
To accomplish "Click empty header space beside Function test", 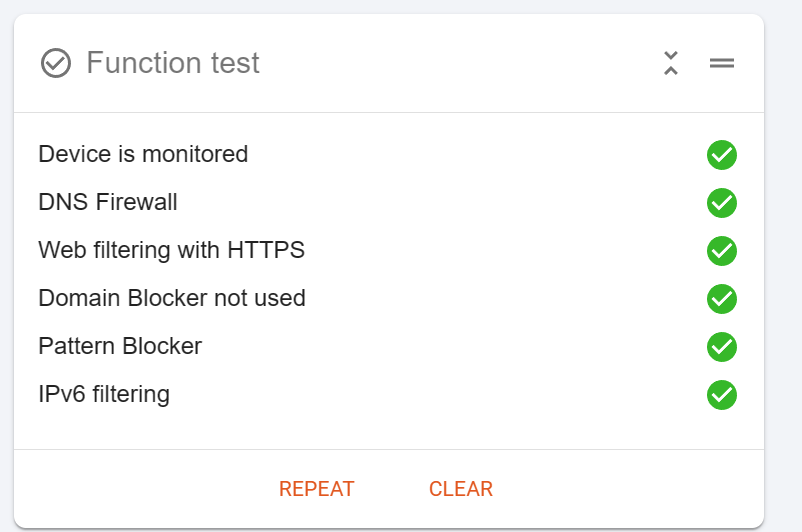I will (460, 63).
